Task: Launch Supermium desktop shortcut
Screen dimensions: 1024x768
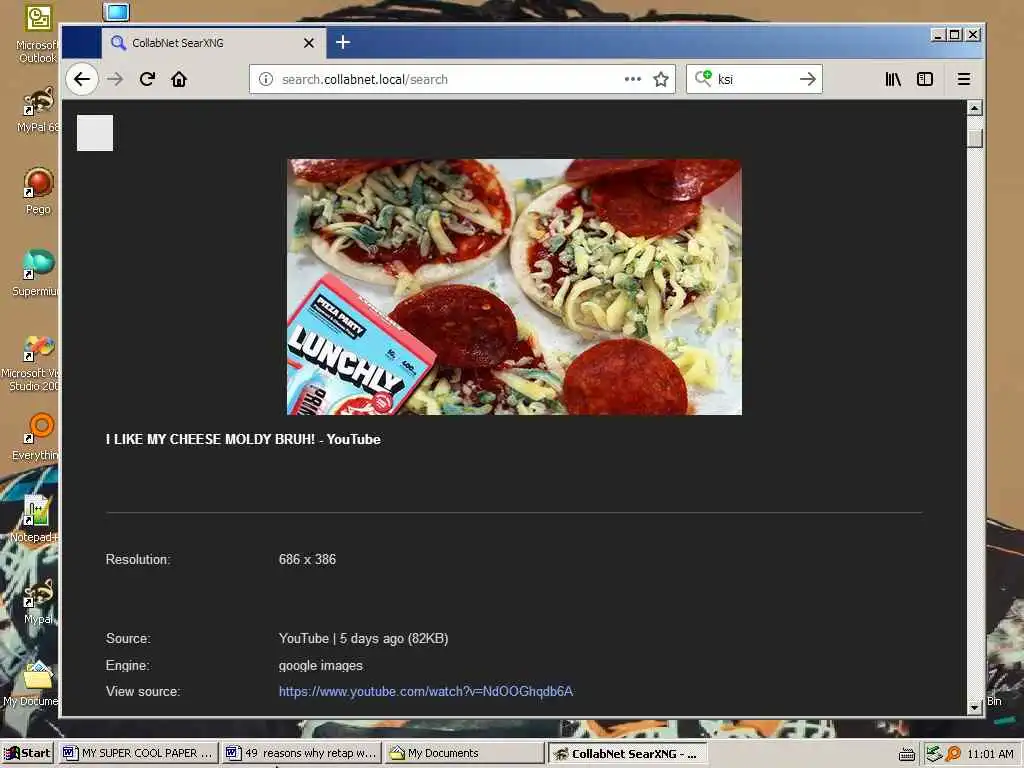Action: pyautogui.click(x=36, y=274)
